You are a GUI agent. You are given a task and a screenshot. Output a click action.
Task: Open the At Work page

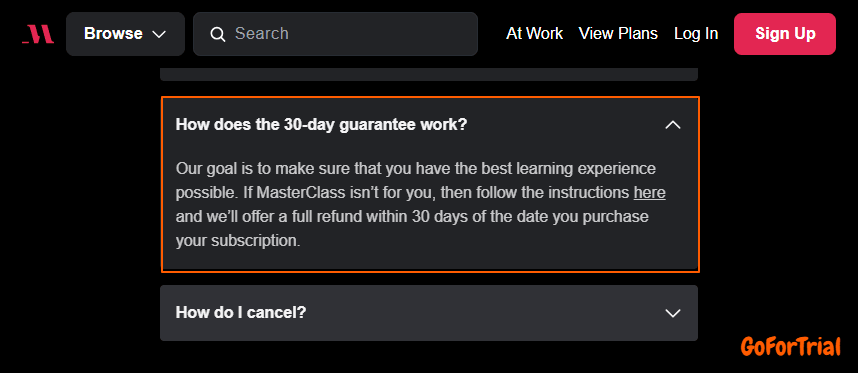coord(534,34)
